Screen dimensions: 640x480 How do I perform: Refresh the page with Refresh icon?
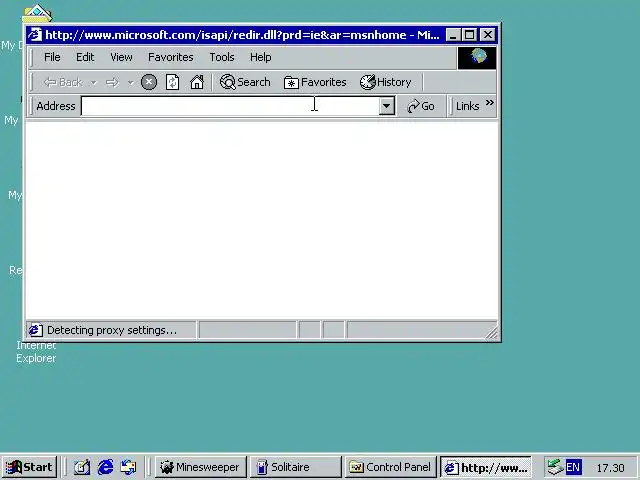(173, 82)
